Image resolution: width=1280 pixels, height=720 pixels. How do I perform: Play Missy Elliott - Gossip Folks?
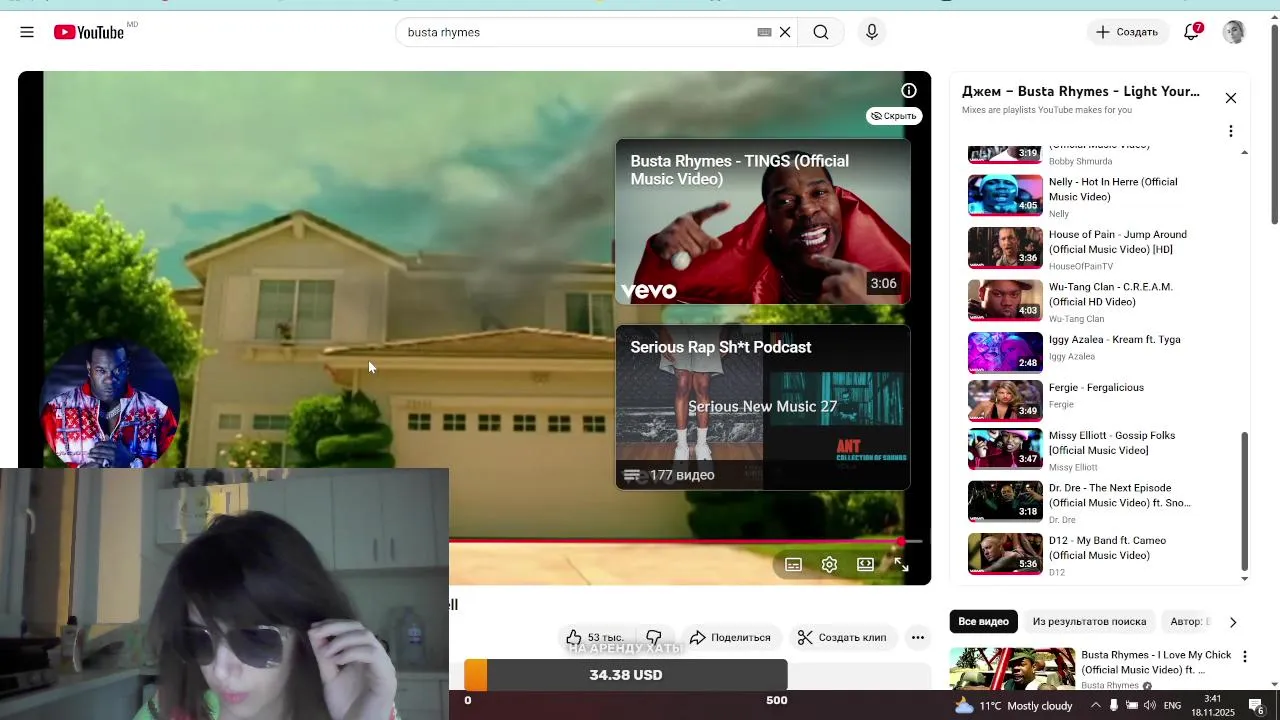1105,450
